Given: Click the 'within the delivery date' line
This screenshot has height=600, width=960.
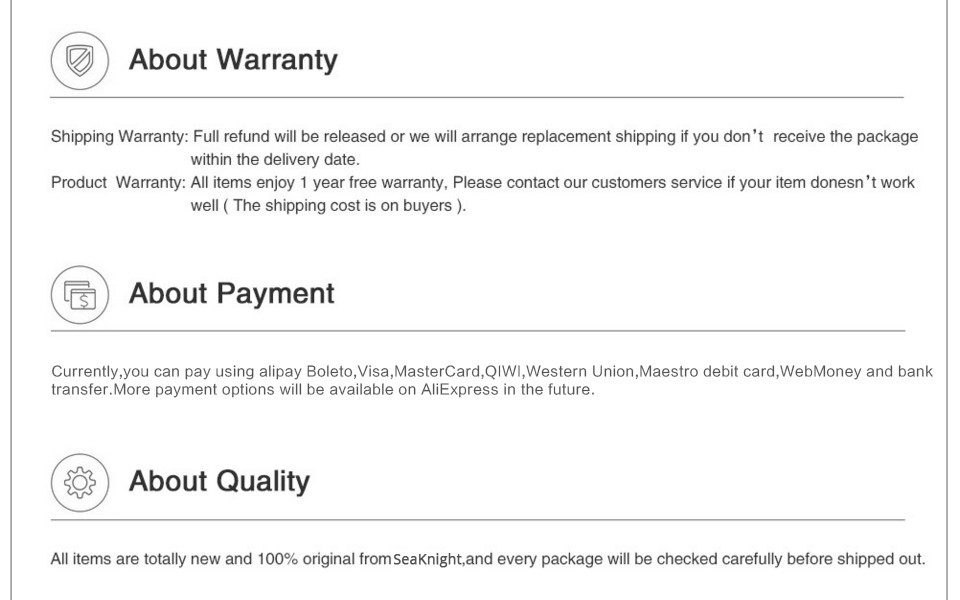Looking at the screenshot, I should click(275, 159).
